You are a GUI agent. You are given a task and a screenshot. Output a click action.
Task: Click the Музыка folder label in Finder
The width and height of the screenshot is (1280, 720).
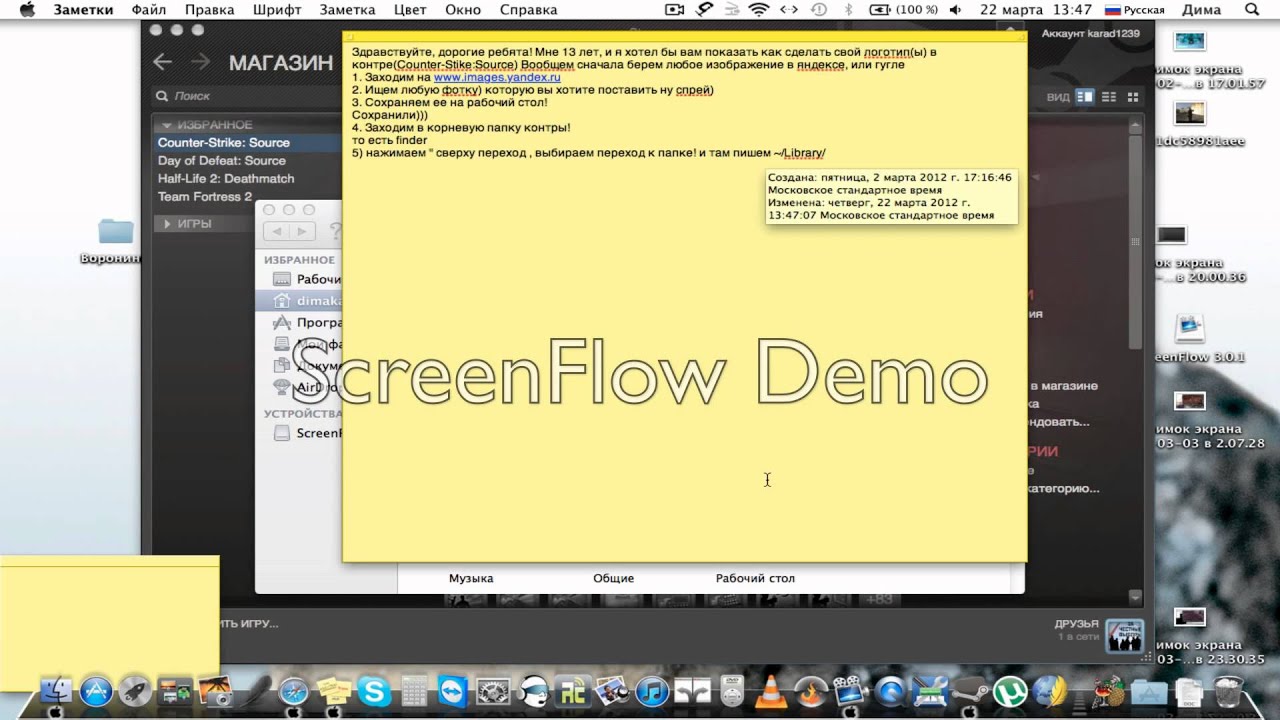[471, 578]
